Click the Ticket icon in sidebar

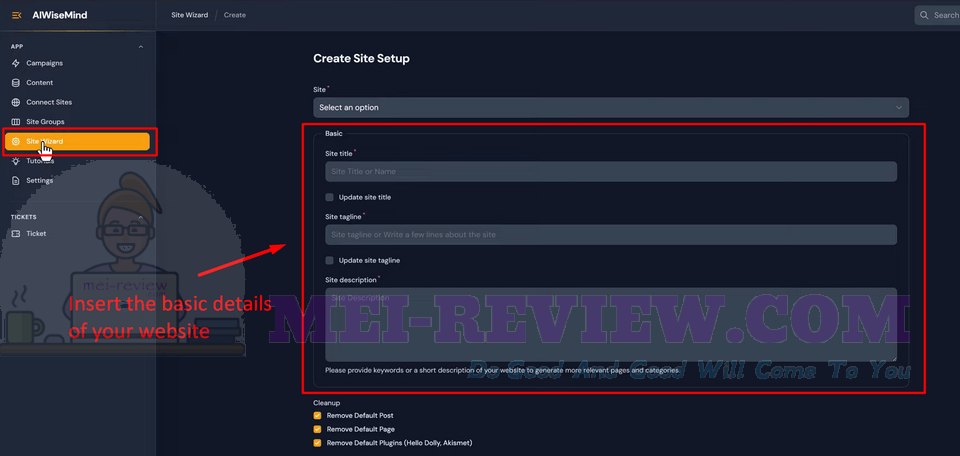(16, 233)
